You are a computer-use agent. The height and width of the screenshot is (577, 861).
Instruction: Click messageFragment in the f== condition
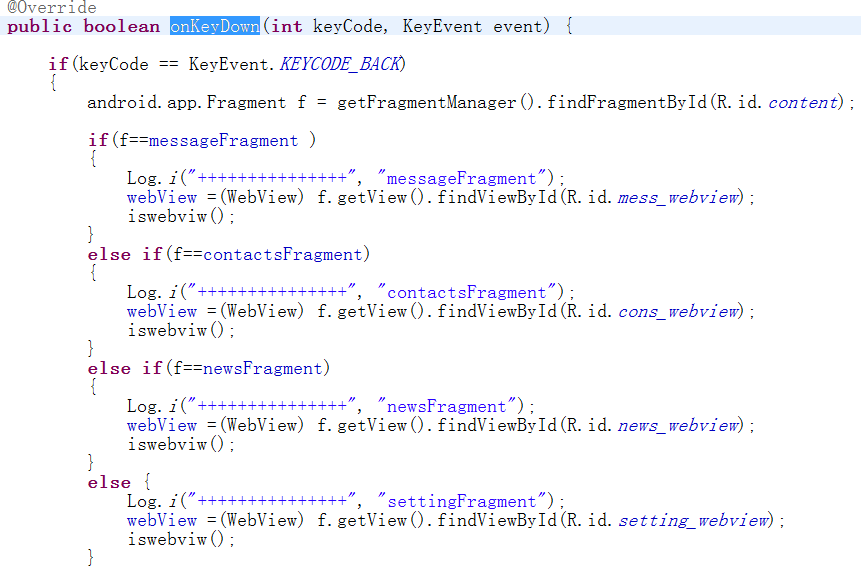(x=223, y=141)
